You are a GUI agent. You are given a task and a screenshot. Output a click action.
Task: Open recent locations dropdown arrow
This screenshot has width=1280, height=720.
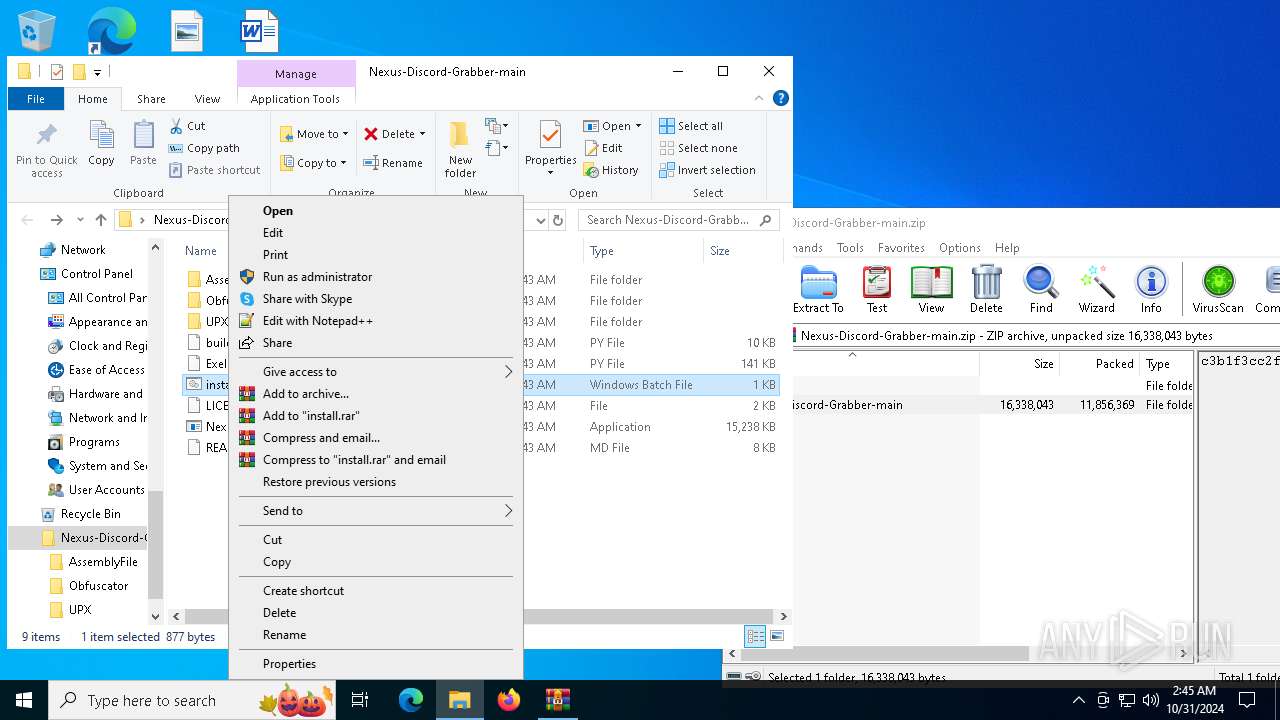[81, 220]
